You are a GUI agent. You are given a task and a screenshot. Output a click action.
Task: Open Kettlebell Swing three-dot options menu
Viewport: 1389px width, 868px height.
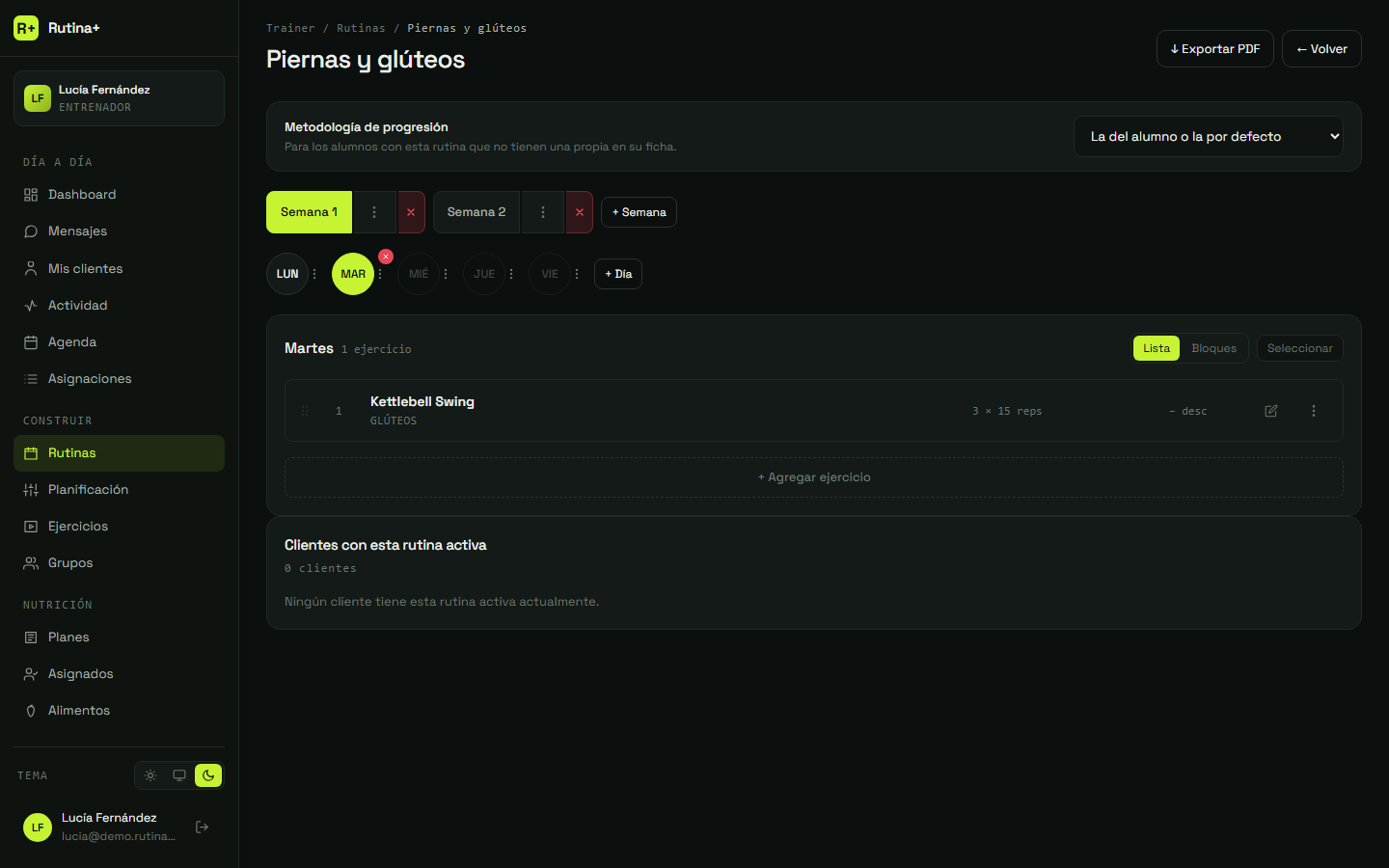pos(1314,411)
